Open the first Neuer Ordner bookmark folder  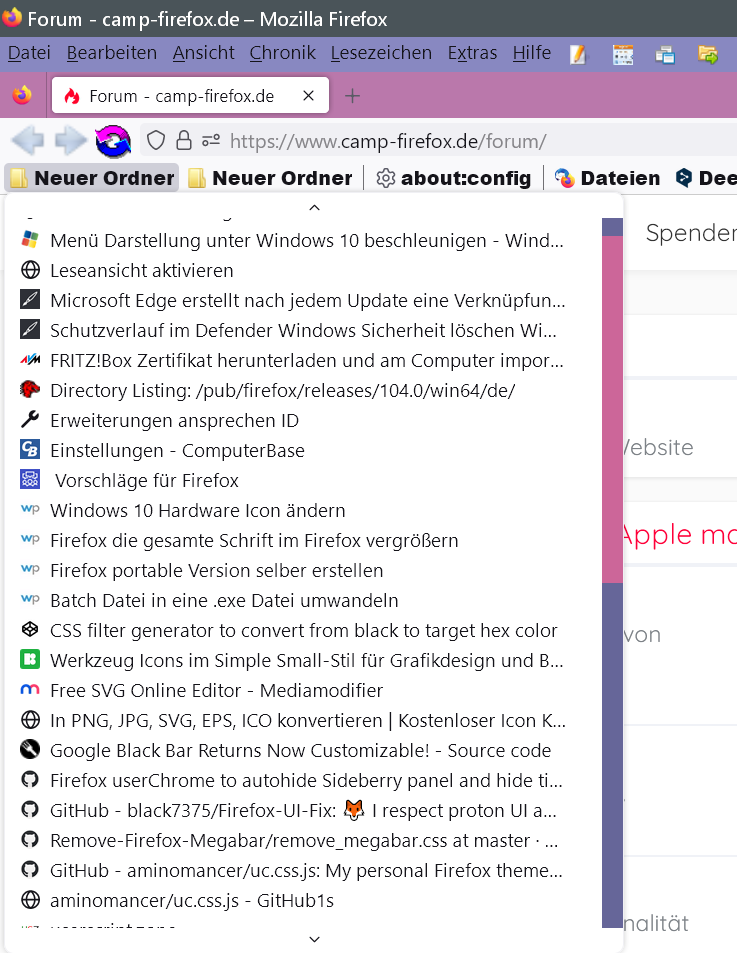92,178
